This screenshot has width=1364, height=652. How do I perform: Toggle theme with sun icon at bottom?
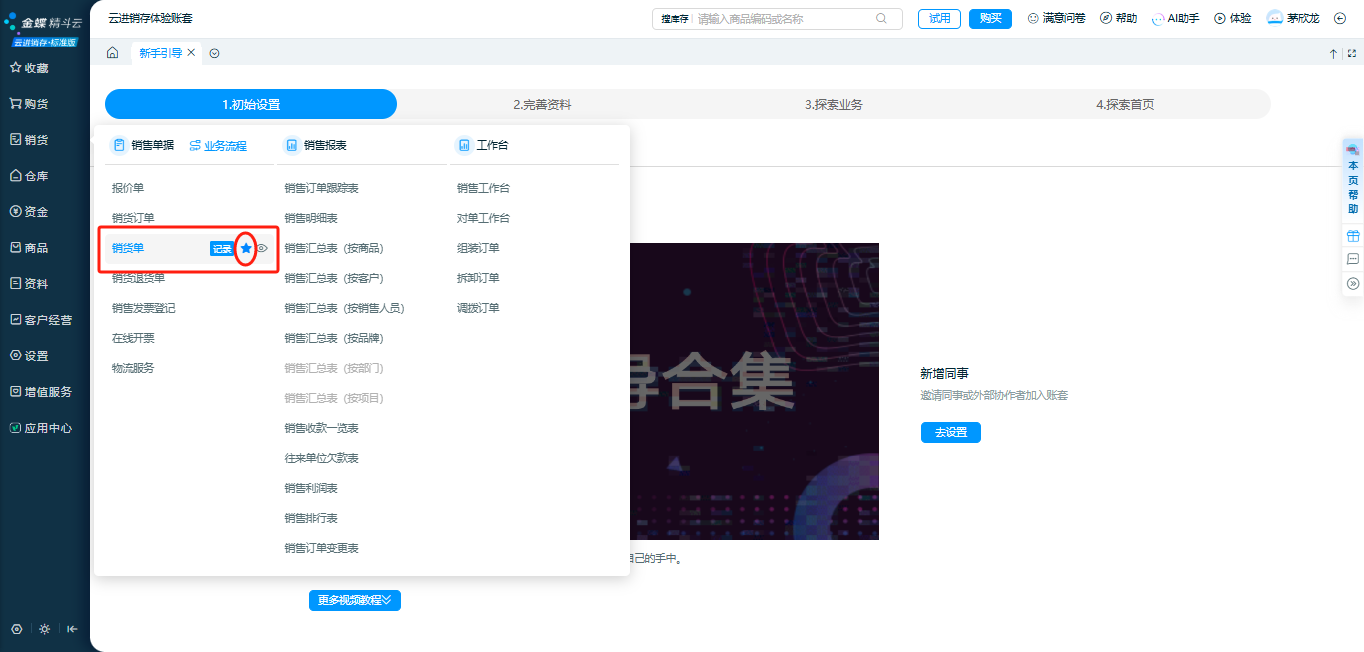[44, 629]
